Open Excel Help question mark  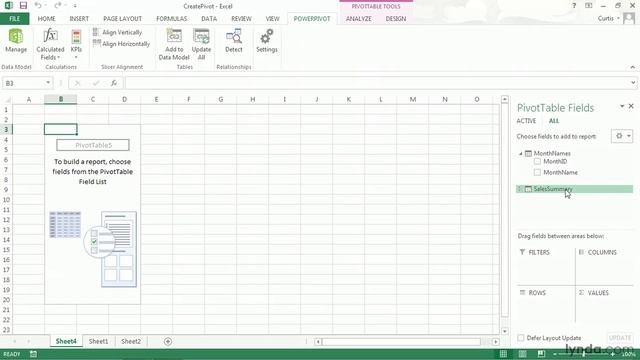coord(574,6)
